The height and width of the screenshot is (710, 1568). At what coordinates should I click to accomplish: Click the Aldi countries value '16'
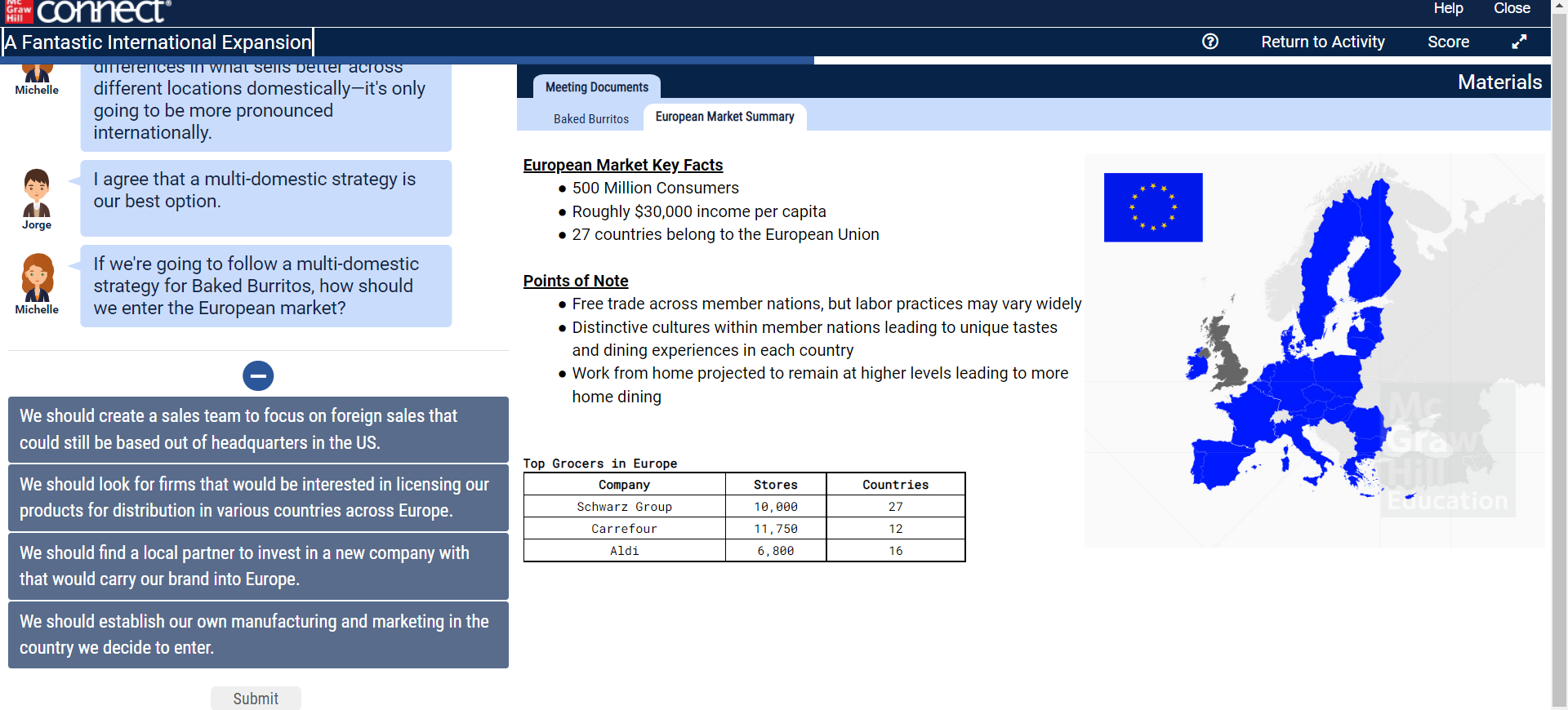tap(896, 551)
